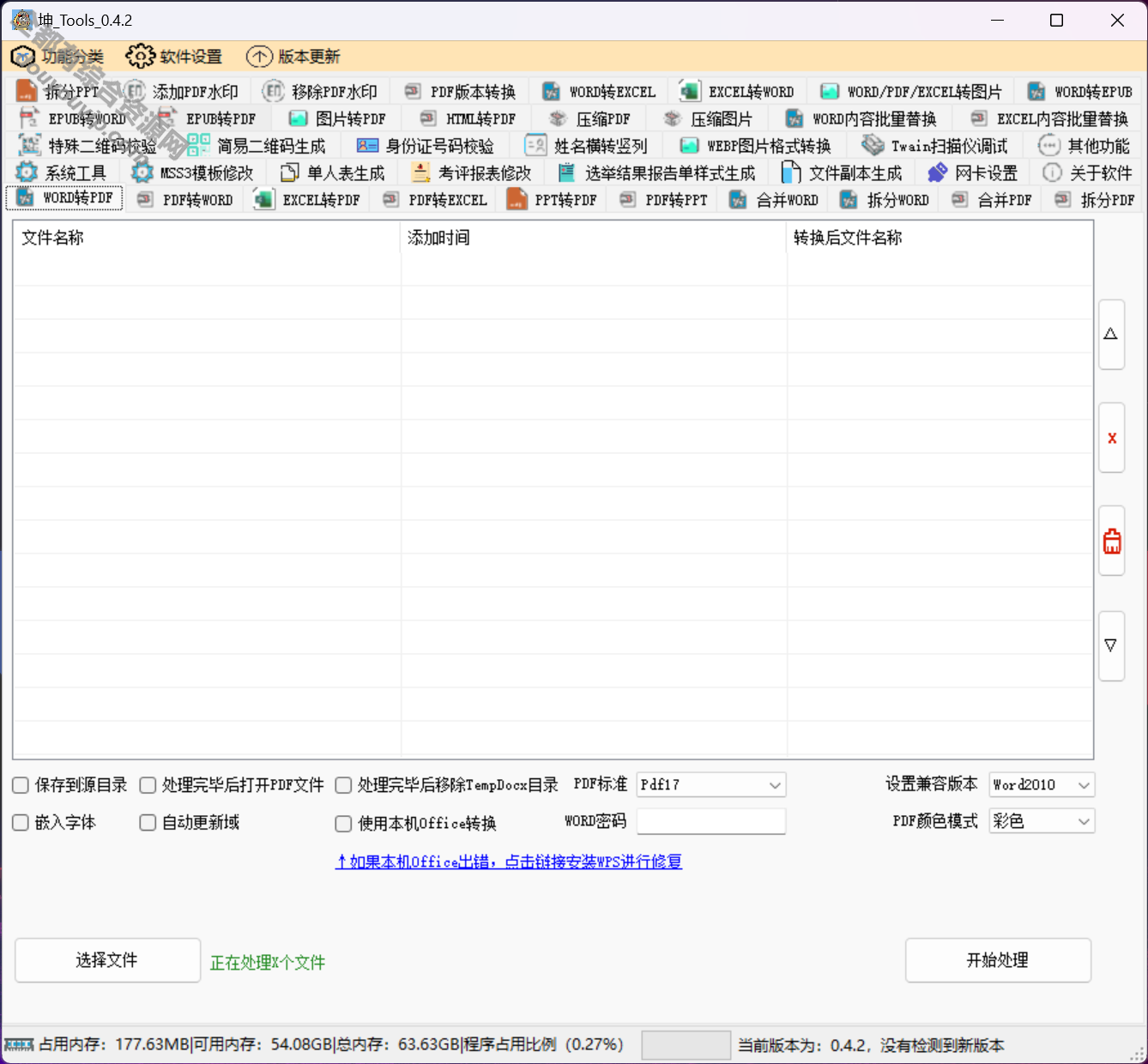This screenshot has width=1148, height=1064.
Task: Open PDF颜色模式 彩色 dropdown
Action: (1042, 821)
